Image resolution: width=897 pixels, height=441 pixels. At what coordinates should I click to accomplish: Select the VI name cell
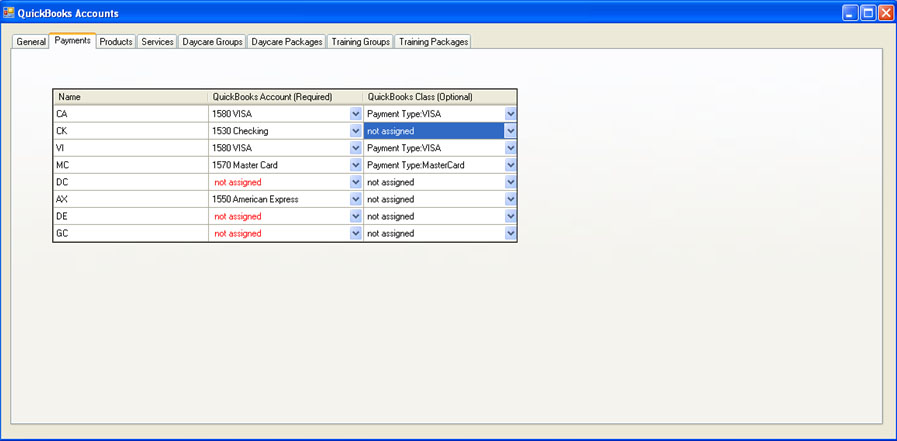click(131, 148)
